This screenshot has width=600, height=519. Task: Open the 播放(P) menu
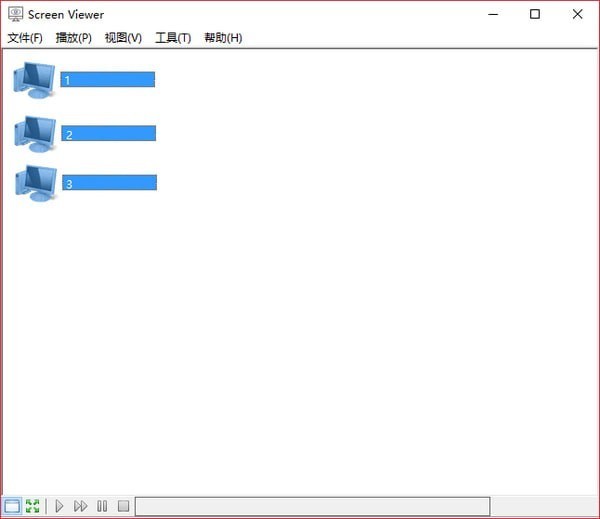coord(73,38)
